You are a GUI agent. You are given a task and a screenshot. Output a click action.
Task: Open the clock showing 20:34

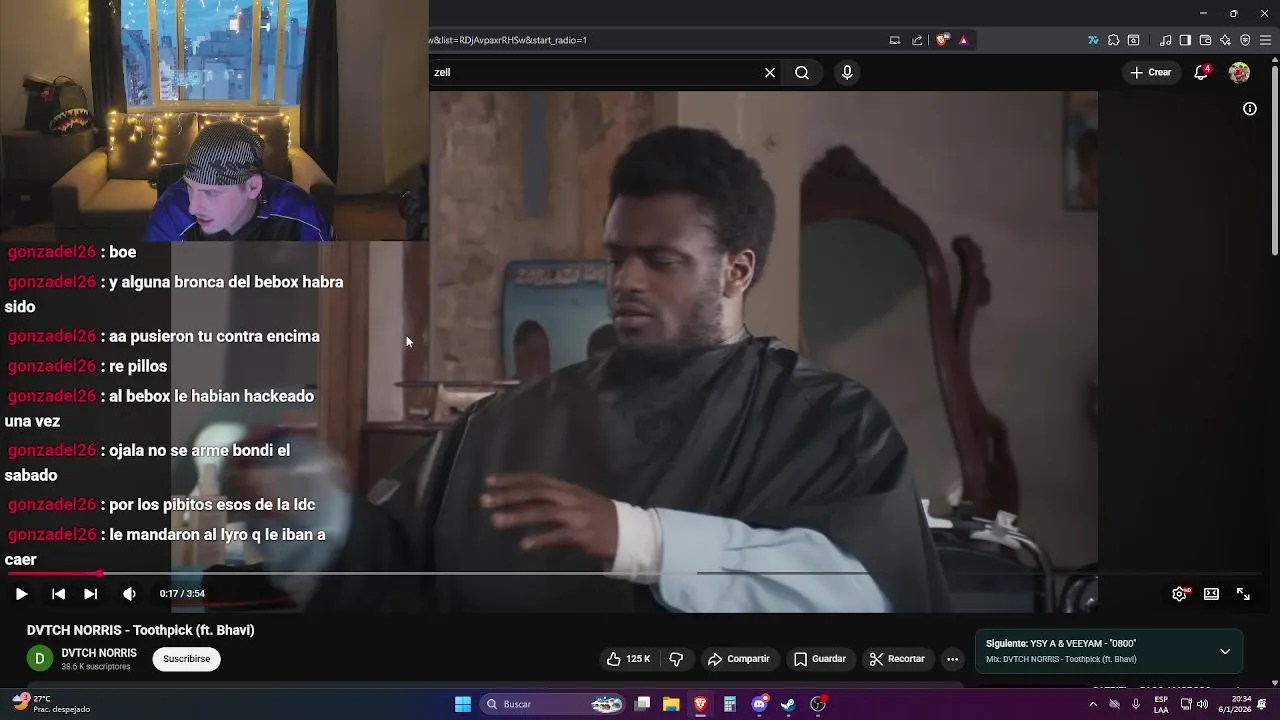tap(1235, 704)
